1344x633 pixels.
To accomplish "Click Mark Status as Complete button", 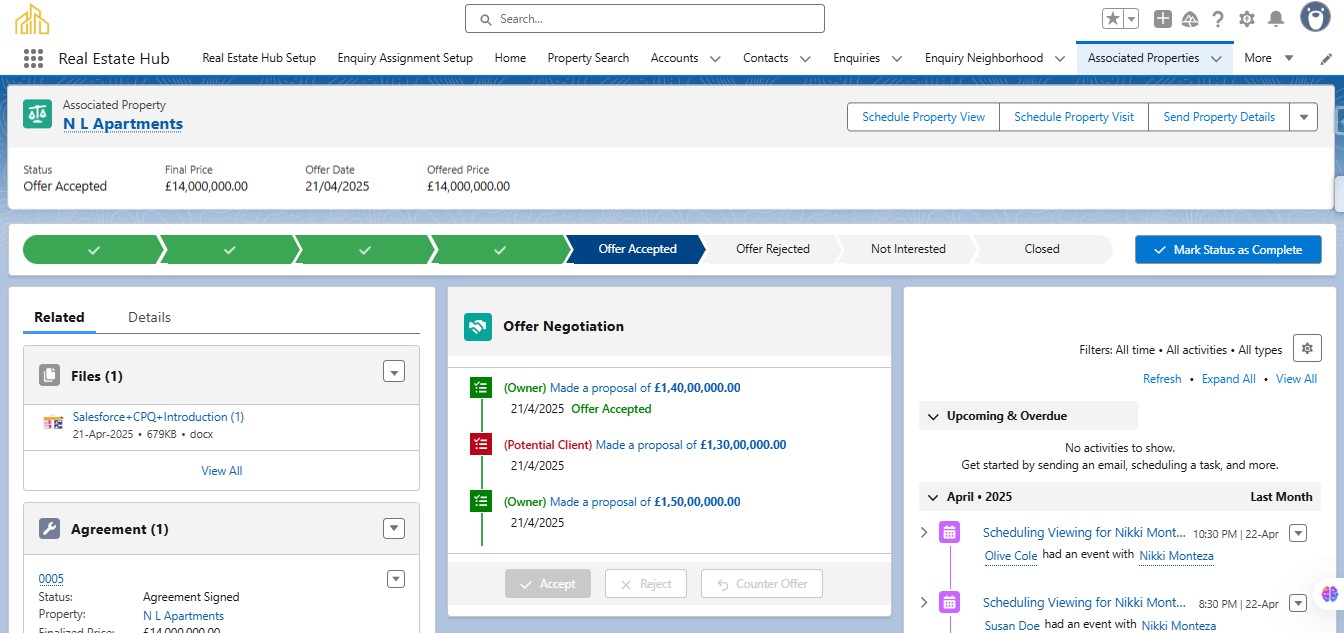I will coord(1227,250).
